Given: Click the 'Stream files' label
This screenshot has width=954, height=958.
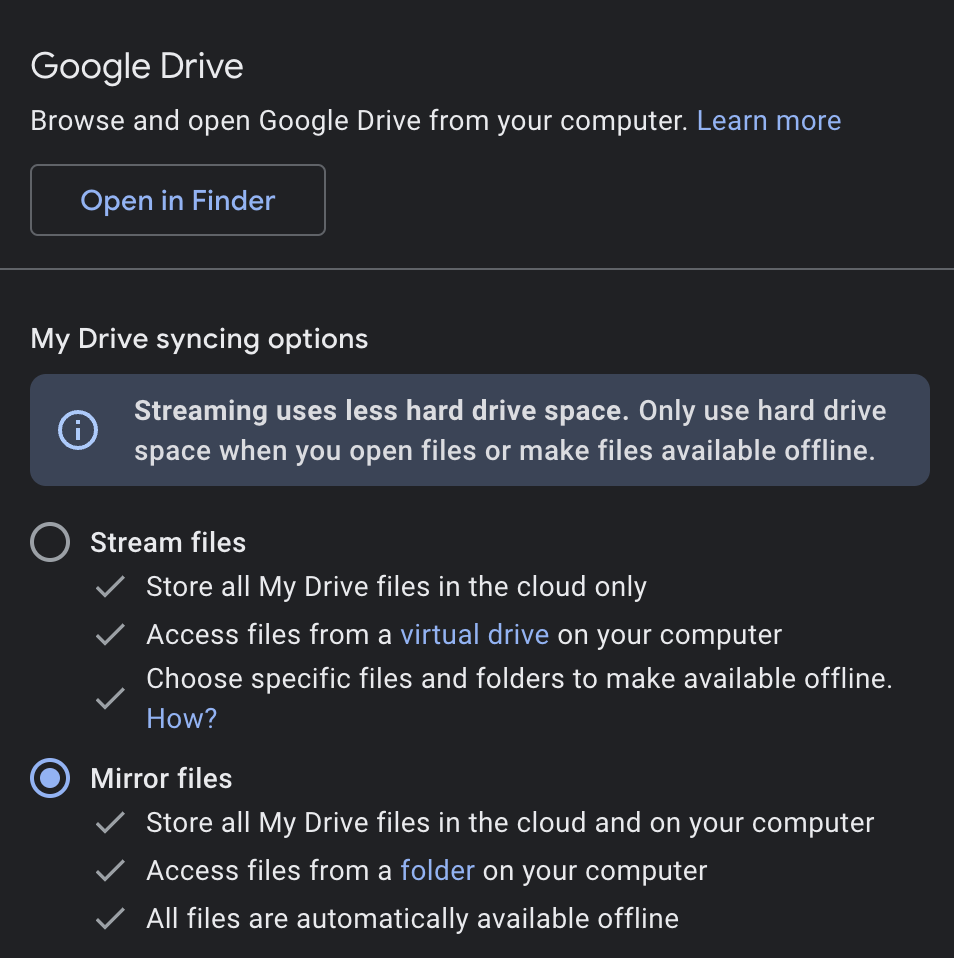Looking at the screenshot, I should pos(168,543).
